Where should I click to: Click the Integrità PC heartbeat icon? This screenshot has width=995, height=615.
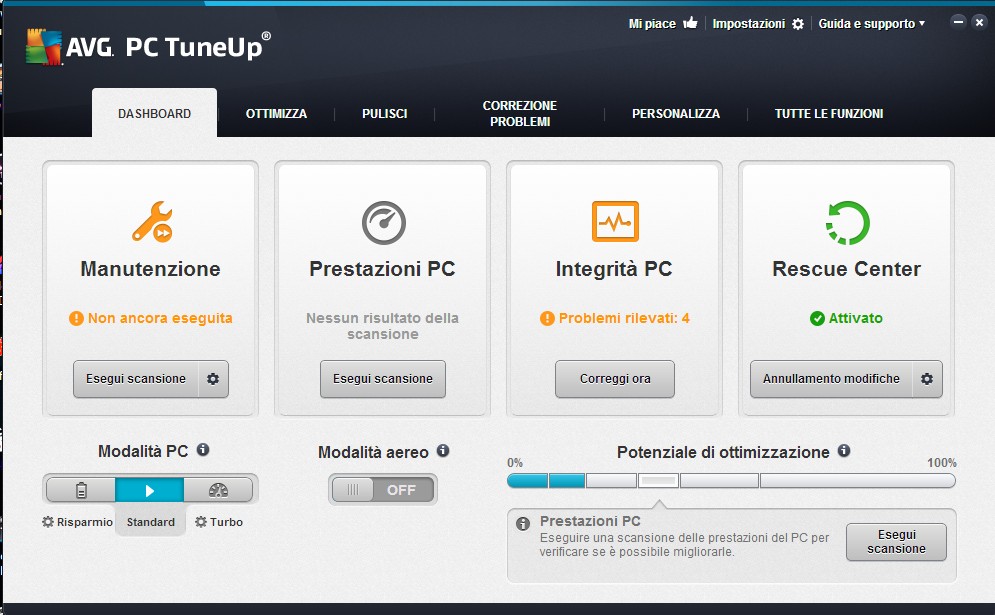click(615, 221)
